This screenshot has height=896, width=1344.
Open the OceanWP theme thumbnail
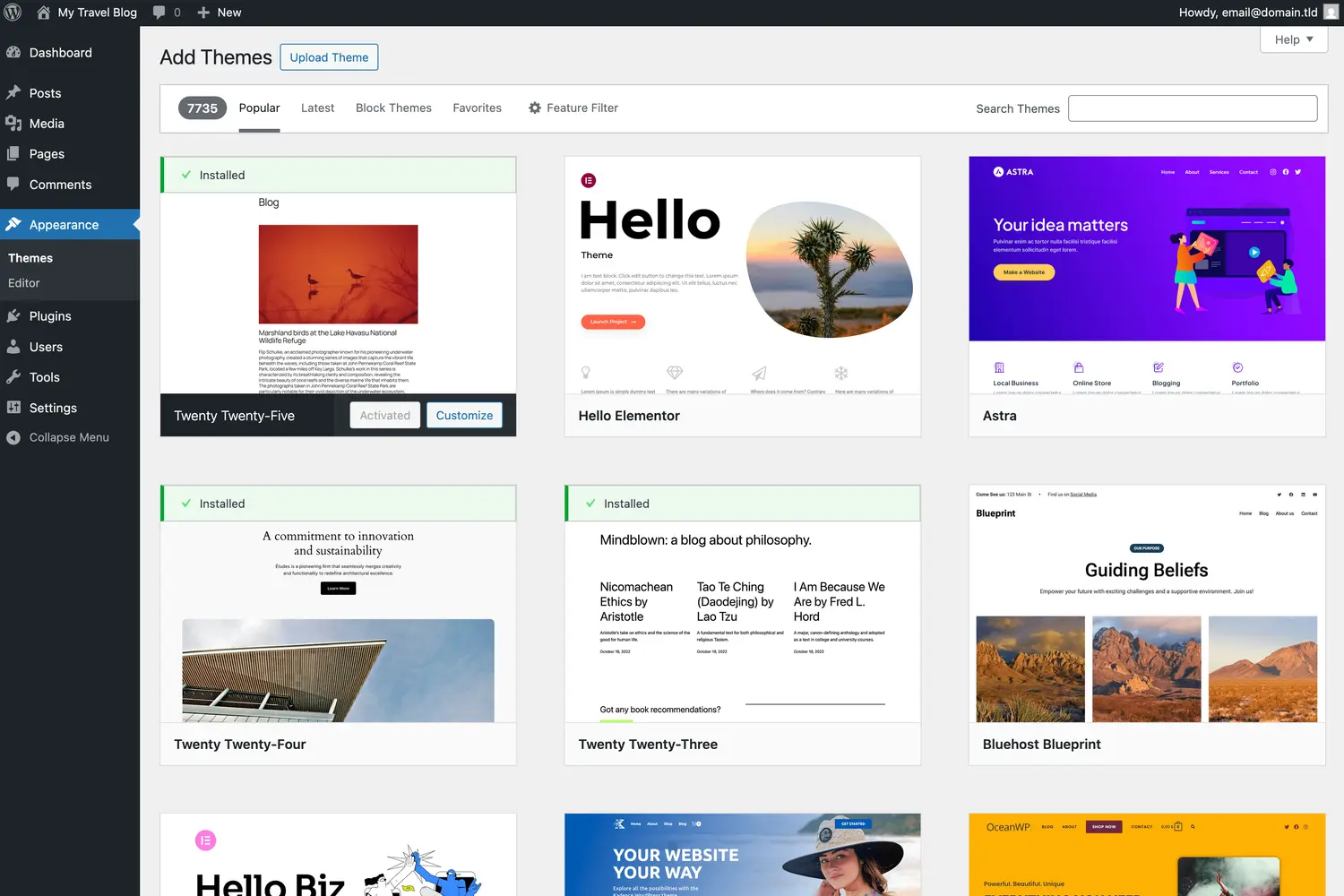click(x=1147, y=855)
